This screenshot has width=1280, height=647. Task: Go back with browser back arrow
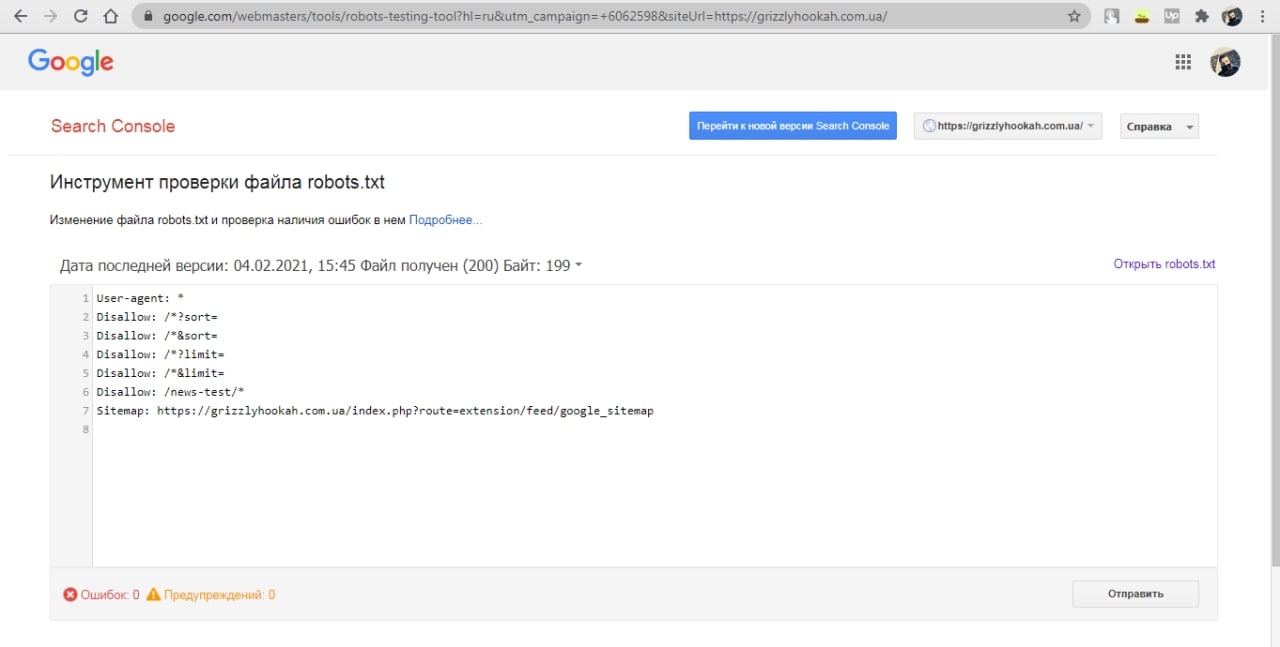tap(20, 16)
